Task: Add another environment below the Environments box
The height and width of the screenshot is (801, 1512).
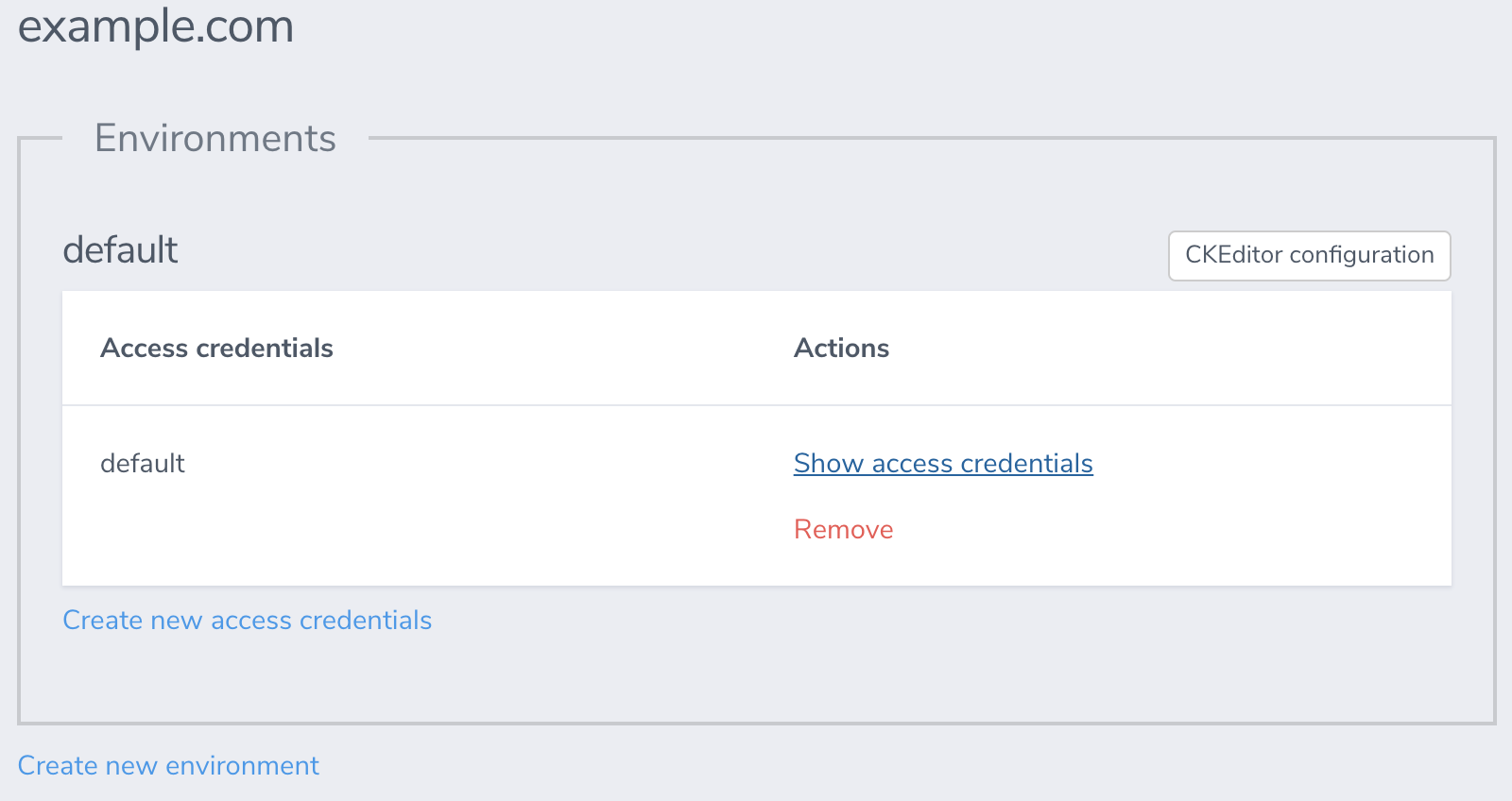Action: pyautogui.click(x=168, y=765)
